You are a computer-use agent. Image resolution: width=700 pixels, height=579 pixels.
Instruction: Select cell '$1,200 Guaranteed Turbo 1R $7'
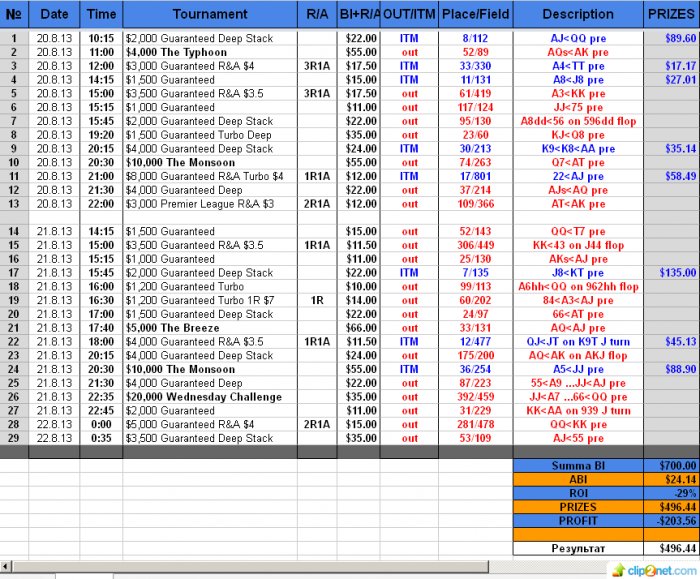(210, 300)
